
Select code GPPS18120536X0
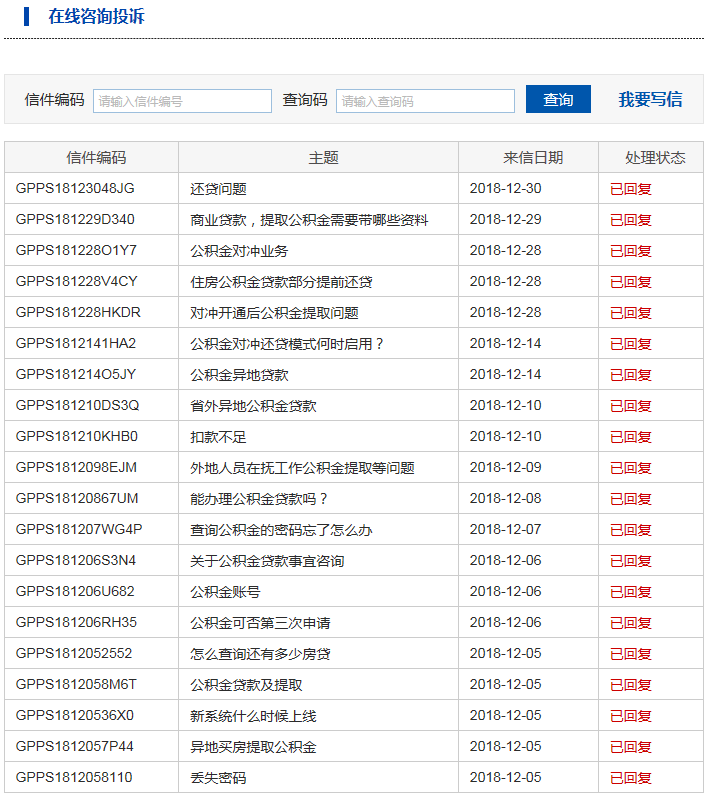click(75, 714)
